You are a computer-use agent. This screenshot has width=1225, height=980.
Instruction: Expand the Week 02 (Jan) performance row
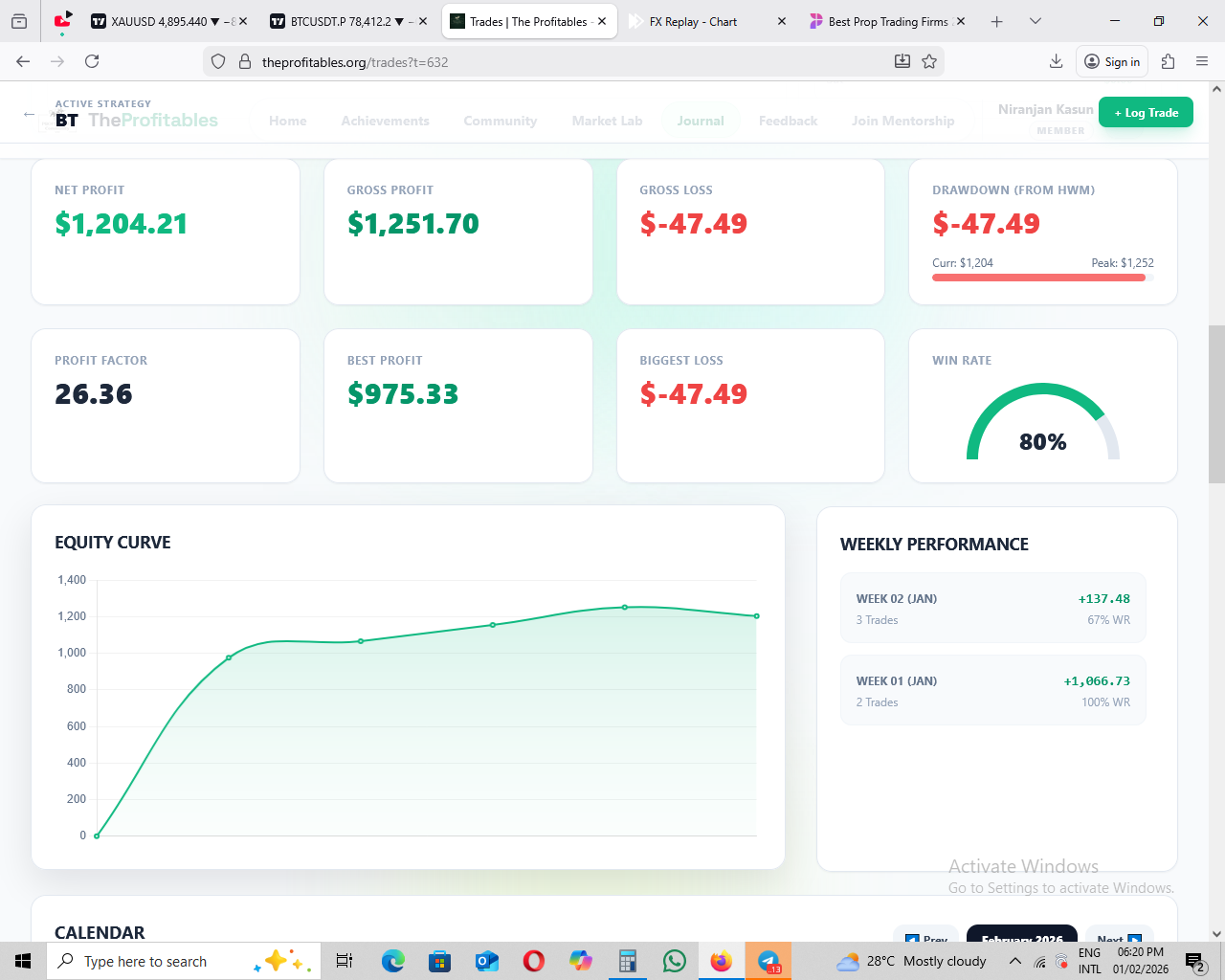[x=992, y=609]
